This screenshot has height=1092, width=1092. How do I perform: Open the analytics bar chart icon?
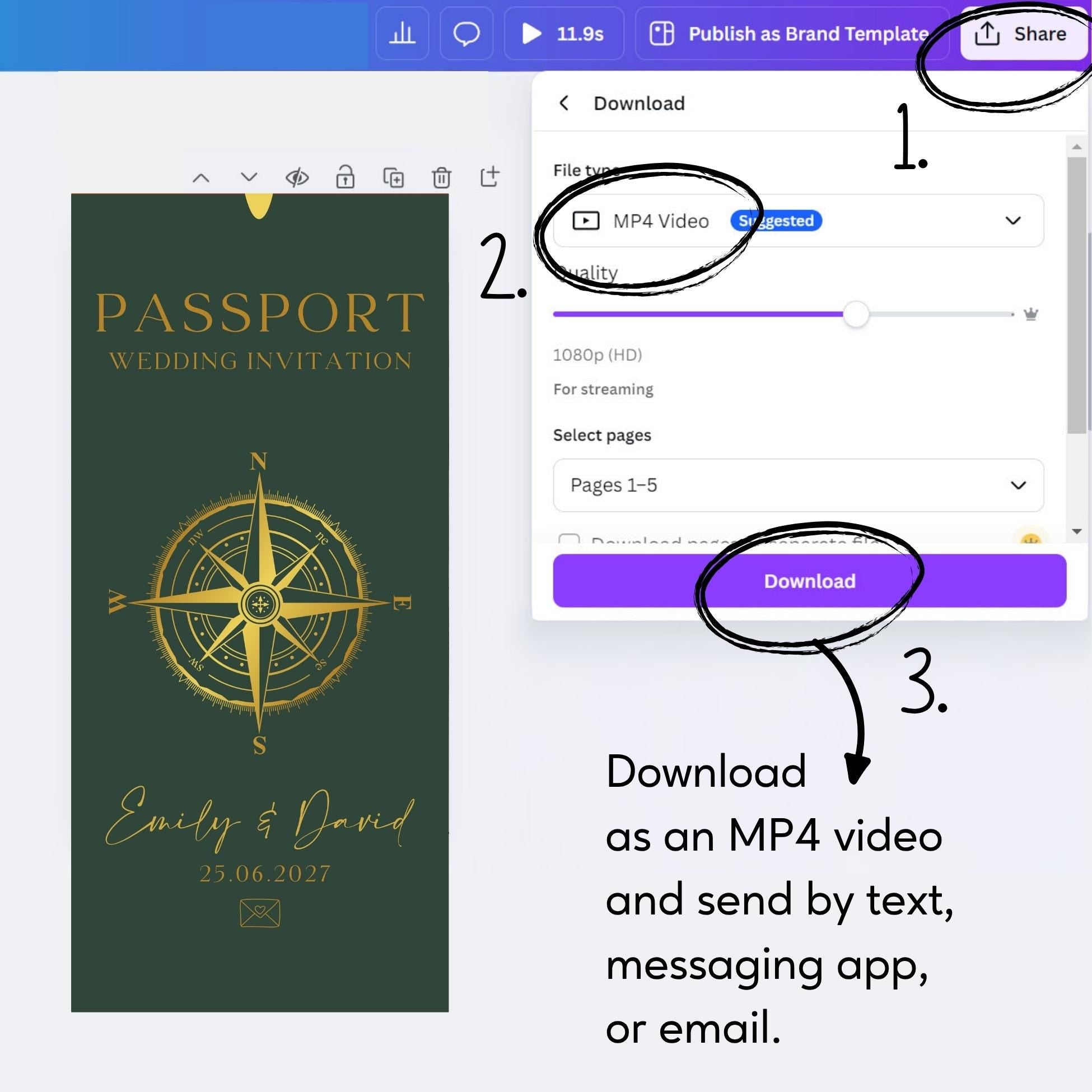coord(402,34)
